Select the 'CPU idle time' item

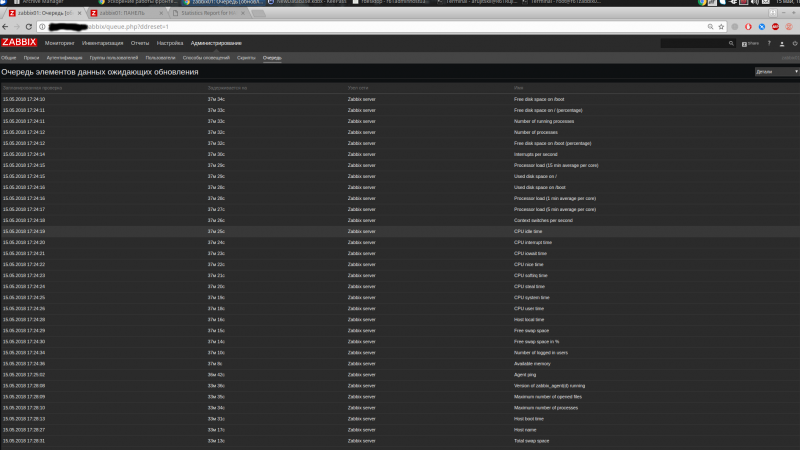528,232
